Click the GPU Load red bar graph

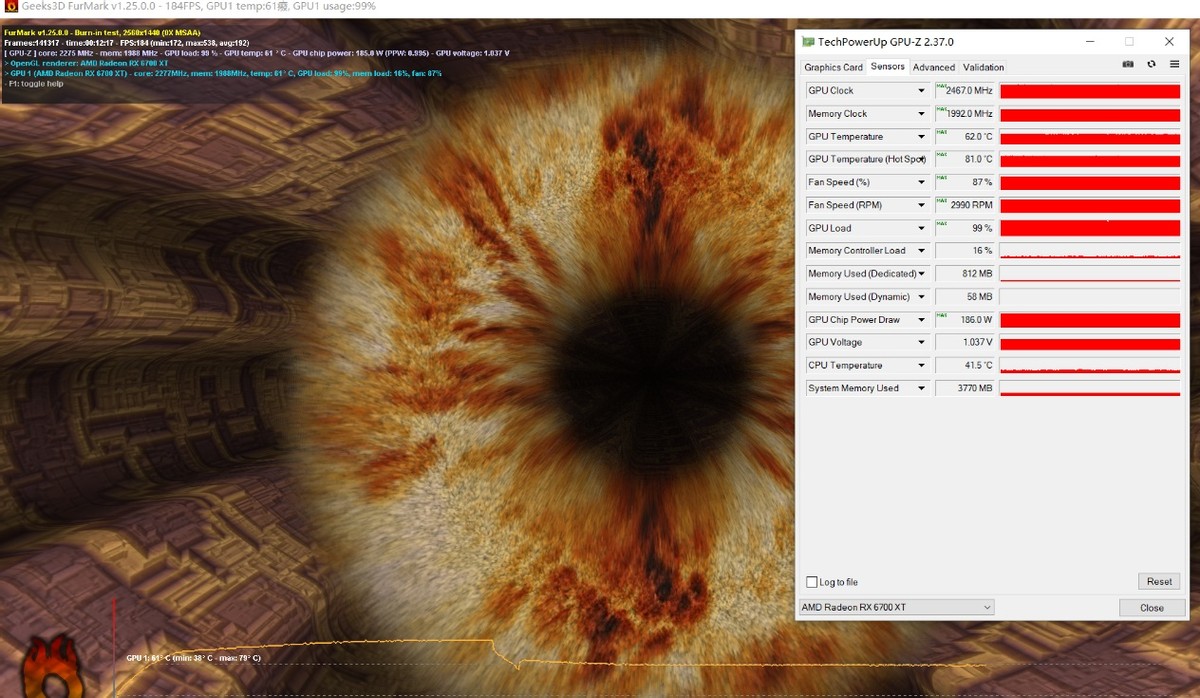point(1089,227)
